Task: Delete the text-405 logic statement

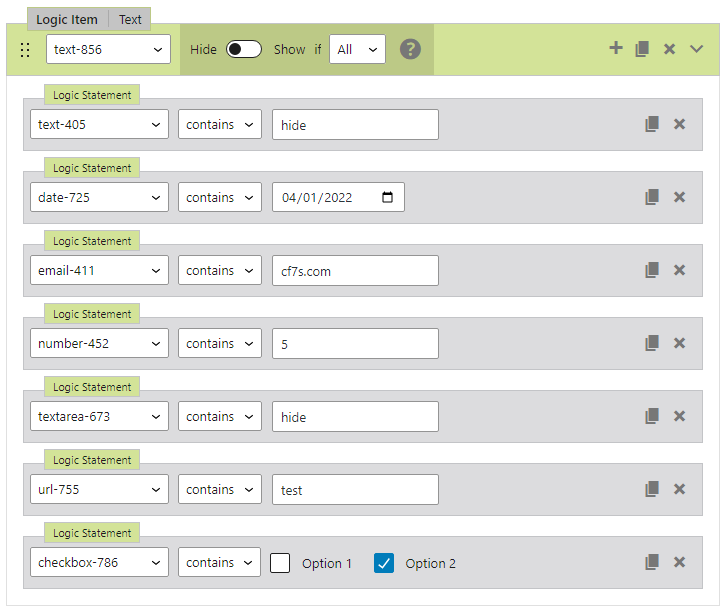Action: point(679,124)
